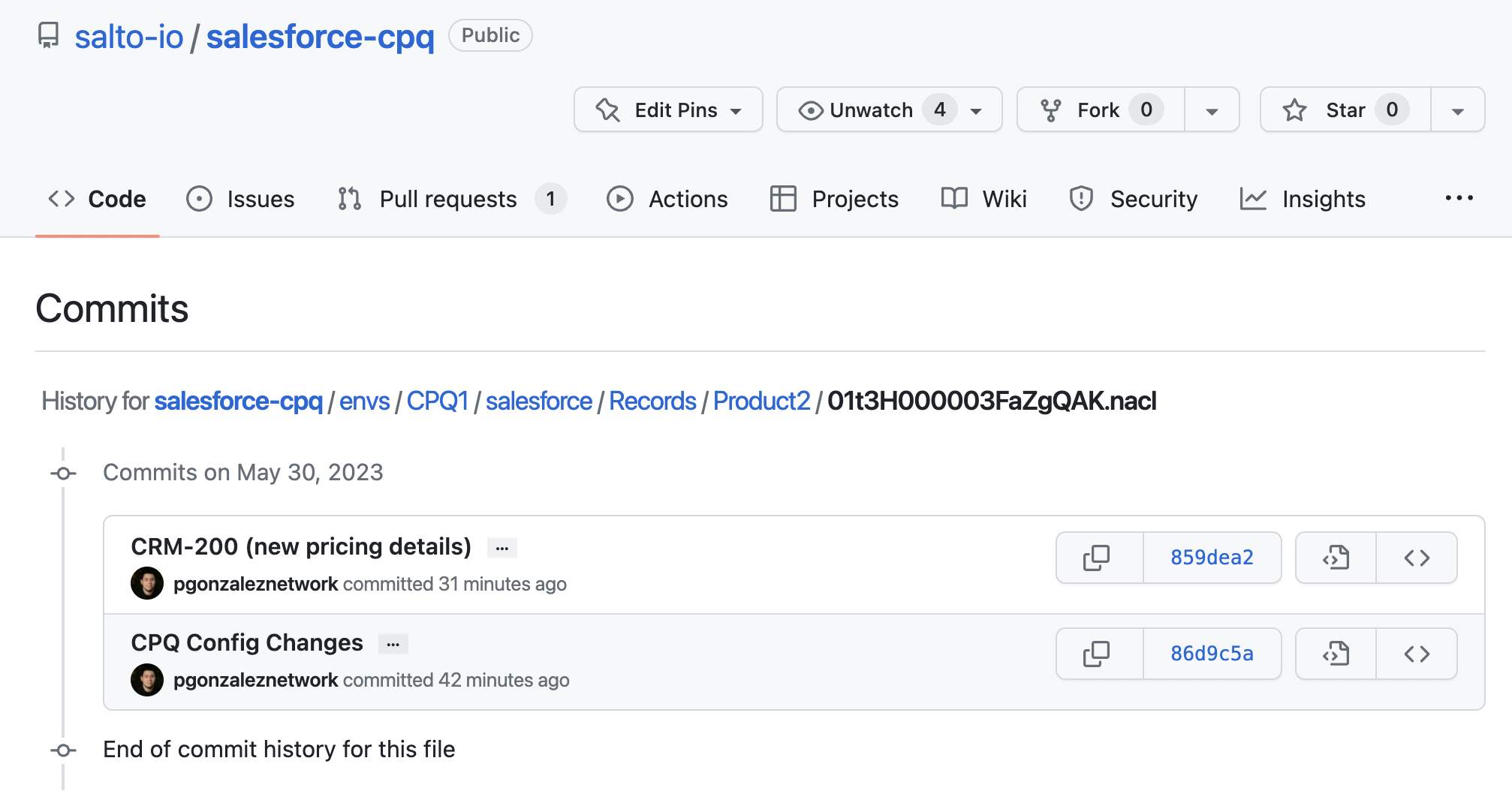Navigate to CPQ1 folder in breadcrumb

(438, 401)
